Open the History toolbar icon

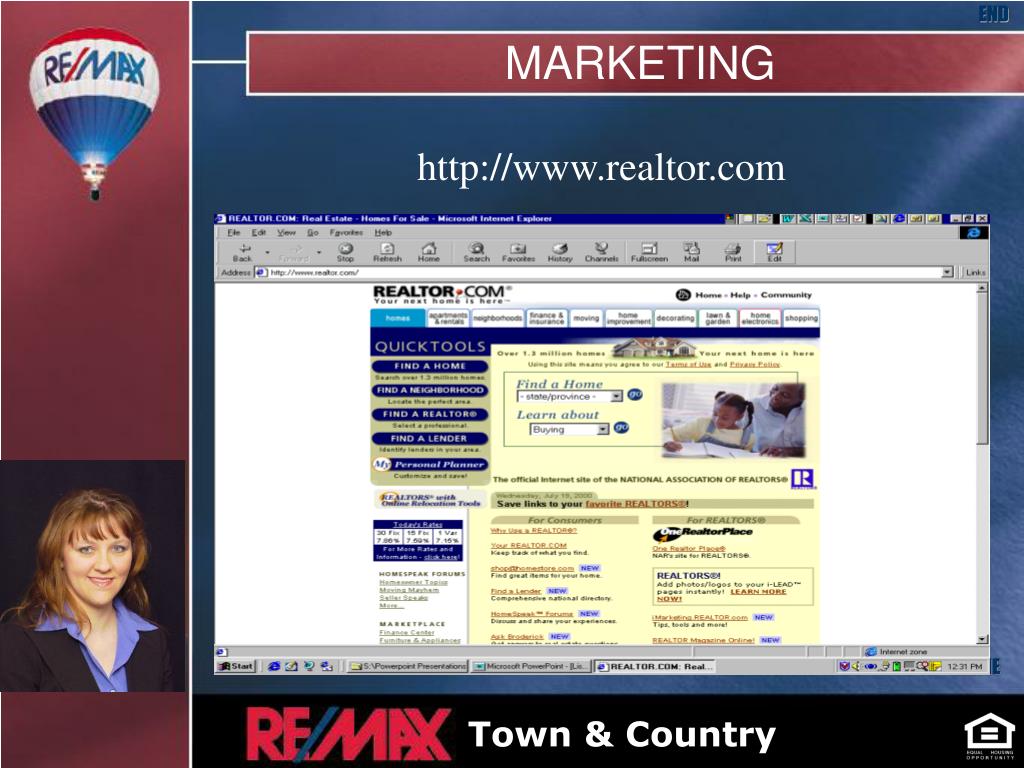coord(560,252)
